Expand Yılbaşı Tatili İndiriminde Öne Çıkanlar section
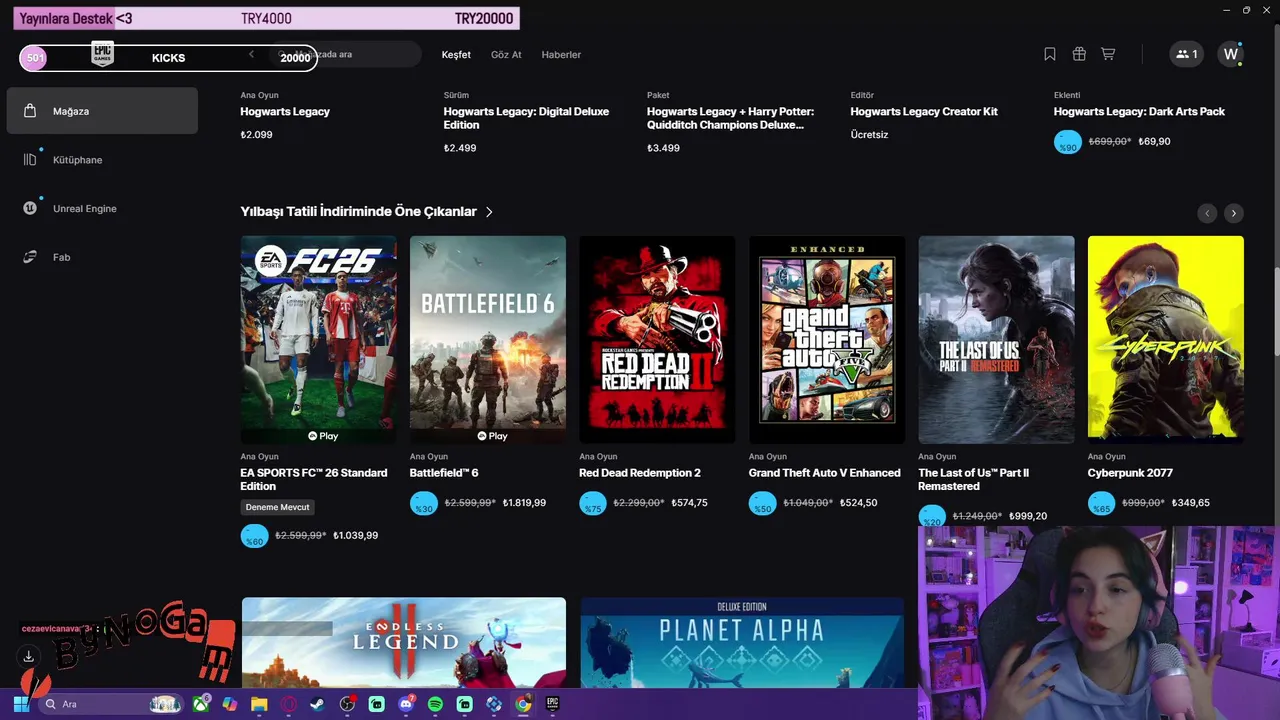1280x720 pixels. pyautogui.click(x=367, y=212)
